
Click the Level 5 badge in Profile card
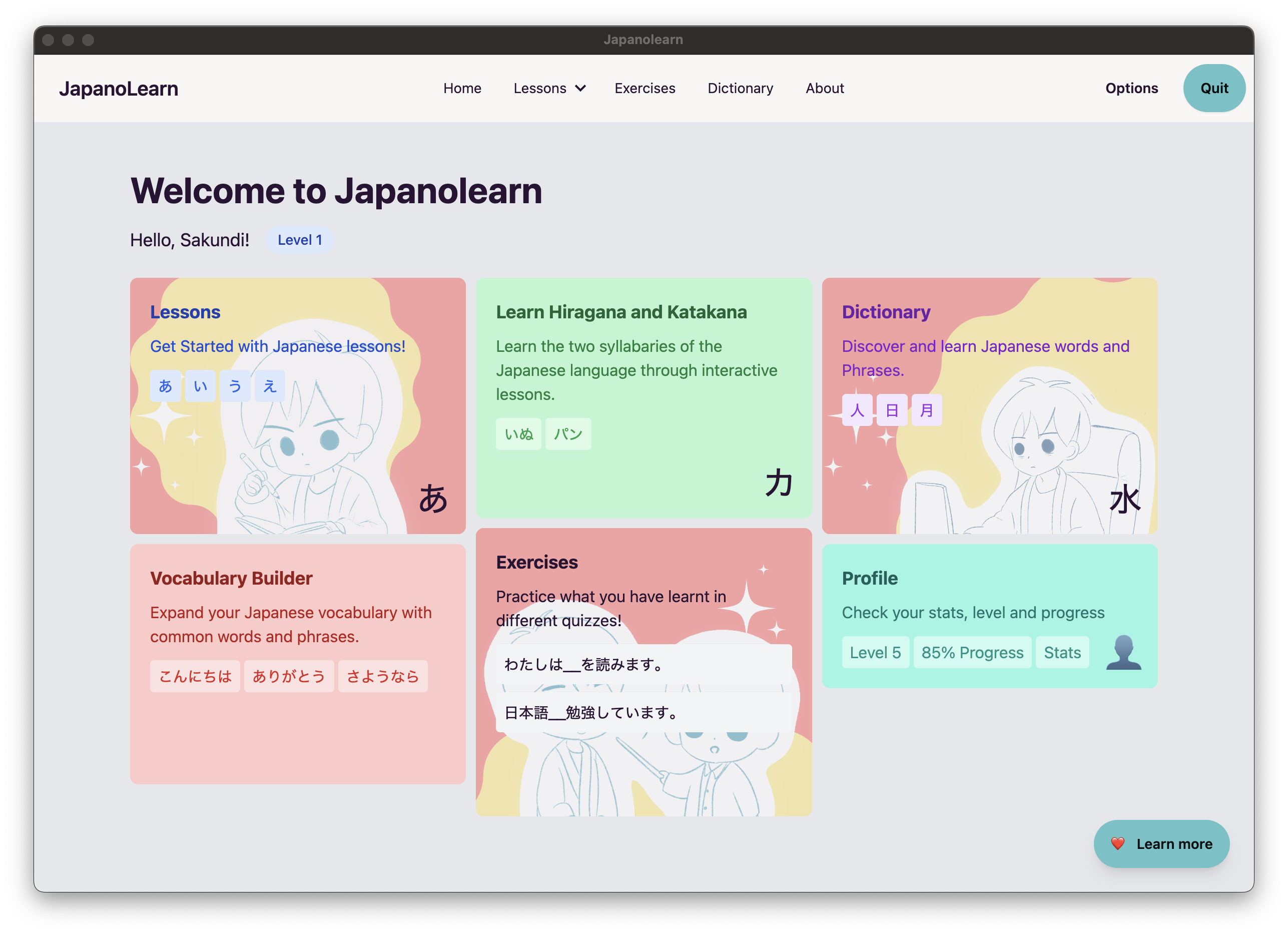point(875,652)
